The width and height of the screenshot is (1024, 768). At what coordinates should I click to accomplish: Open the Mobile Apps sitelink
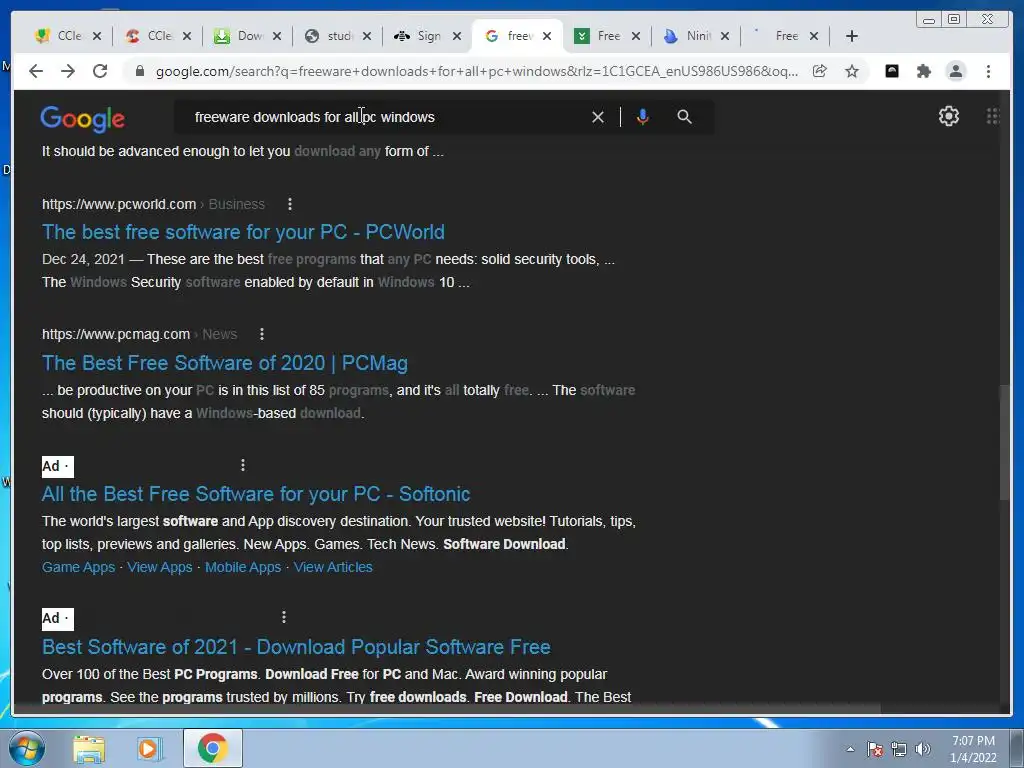pyautogui.click(x=243, y=567)
